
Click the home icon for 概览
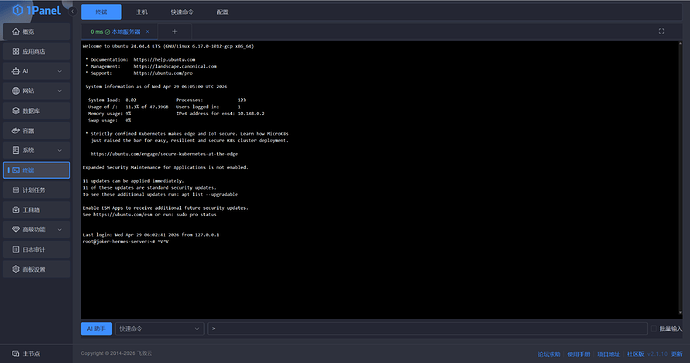click(16, 31)
